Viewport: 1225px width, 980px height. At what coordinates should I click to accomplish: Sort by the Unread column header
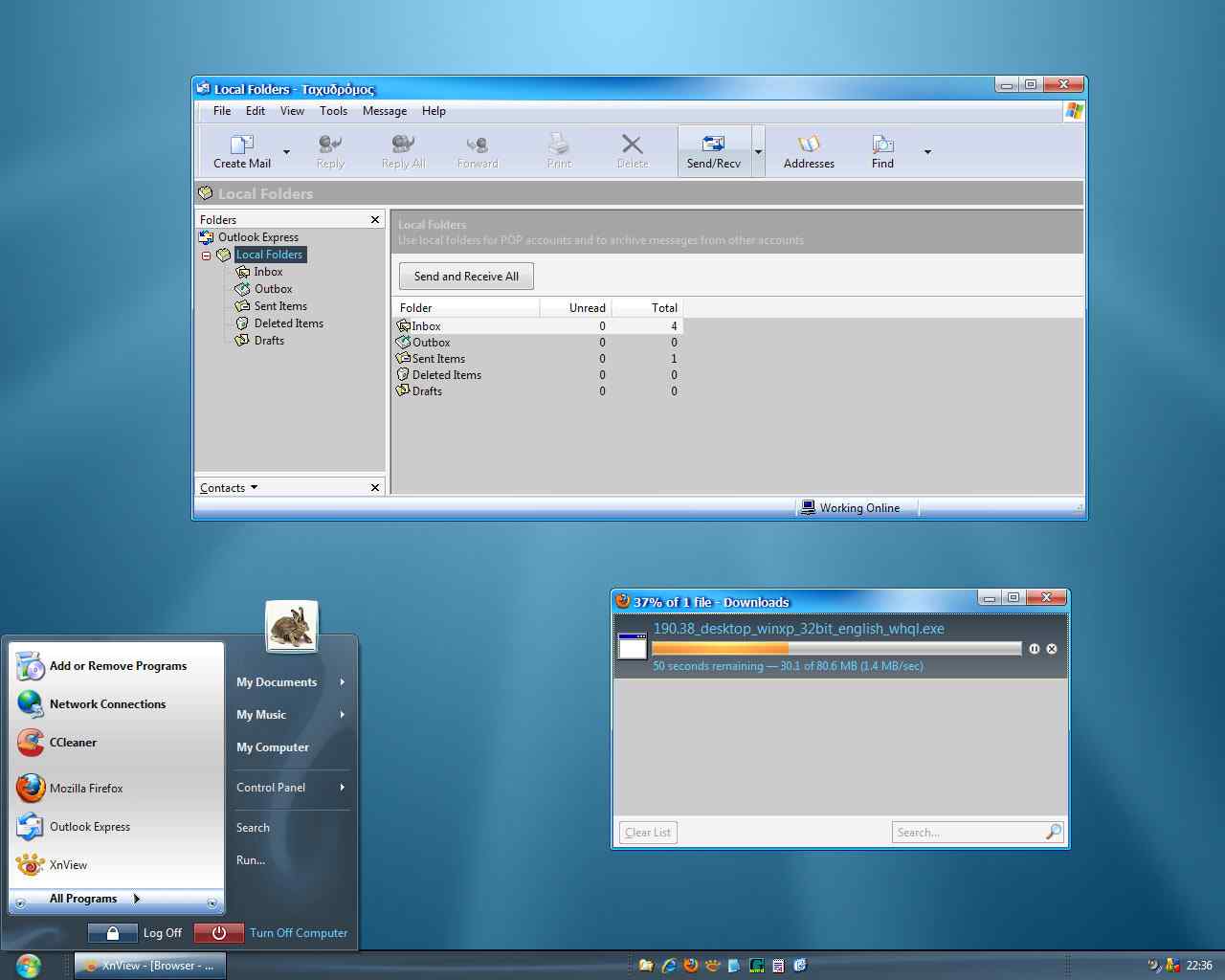(x=576, y=308)
